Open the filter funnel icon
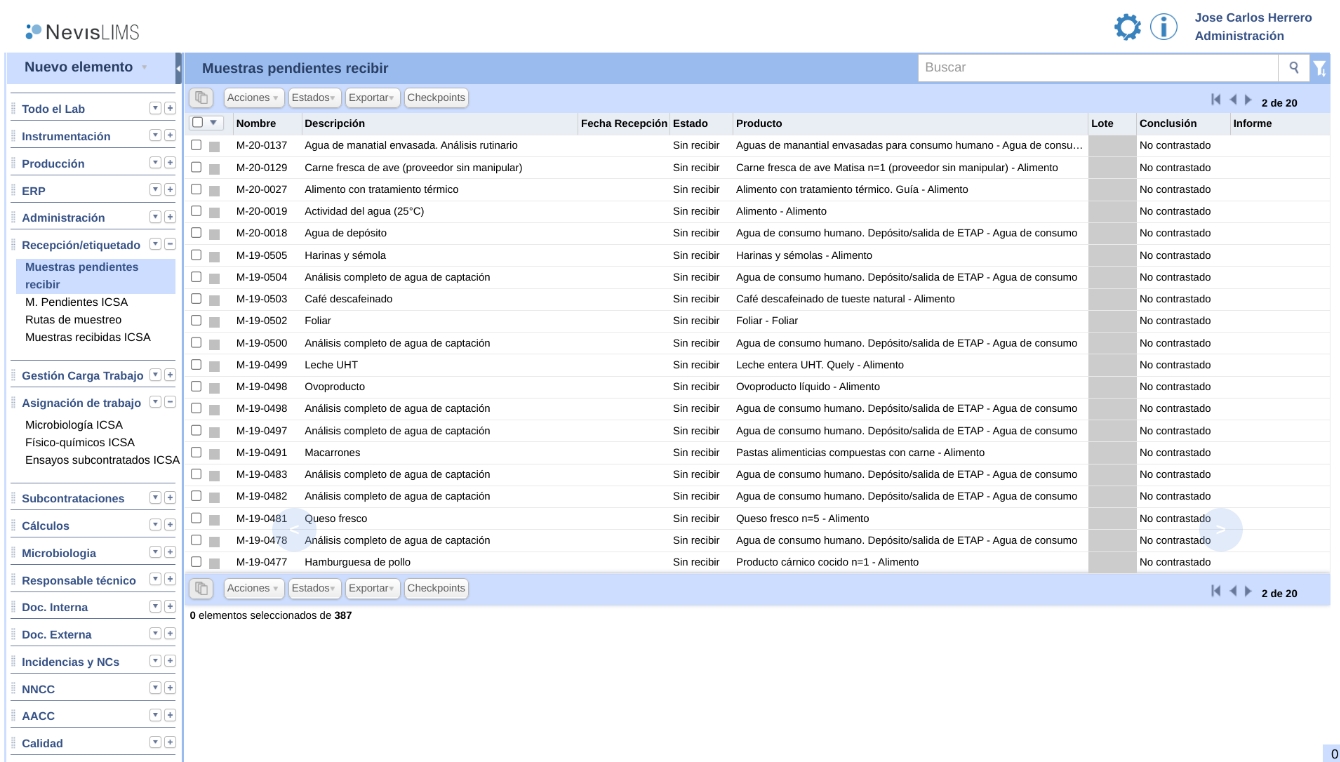Image resolution: width=1340 pixels, height=762 pixels. pyautogui.click(x=1320, y=68)
